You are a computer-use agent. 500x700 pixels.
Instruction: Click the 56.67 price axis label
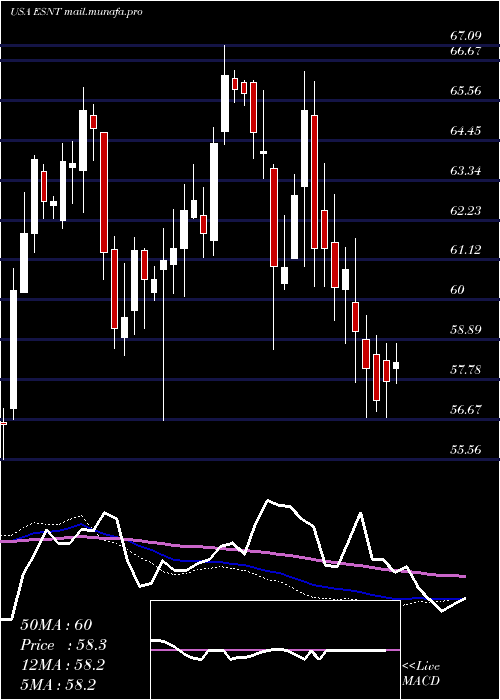(466, 409)
